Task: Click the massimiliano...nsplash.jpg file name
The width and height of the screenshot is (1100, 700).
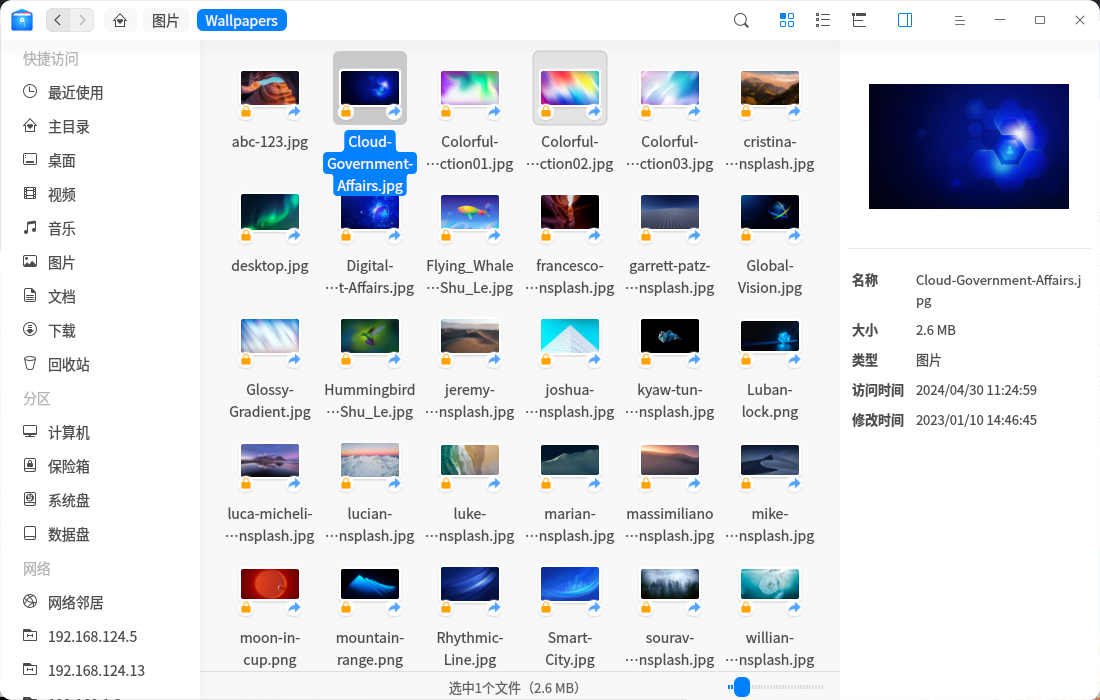Action: pyautogui.click(x=670, y=525)
